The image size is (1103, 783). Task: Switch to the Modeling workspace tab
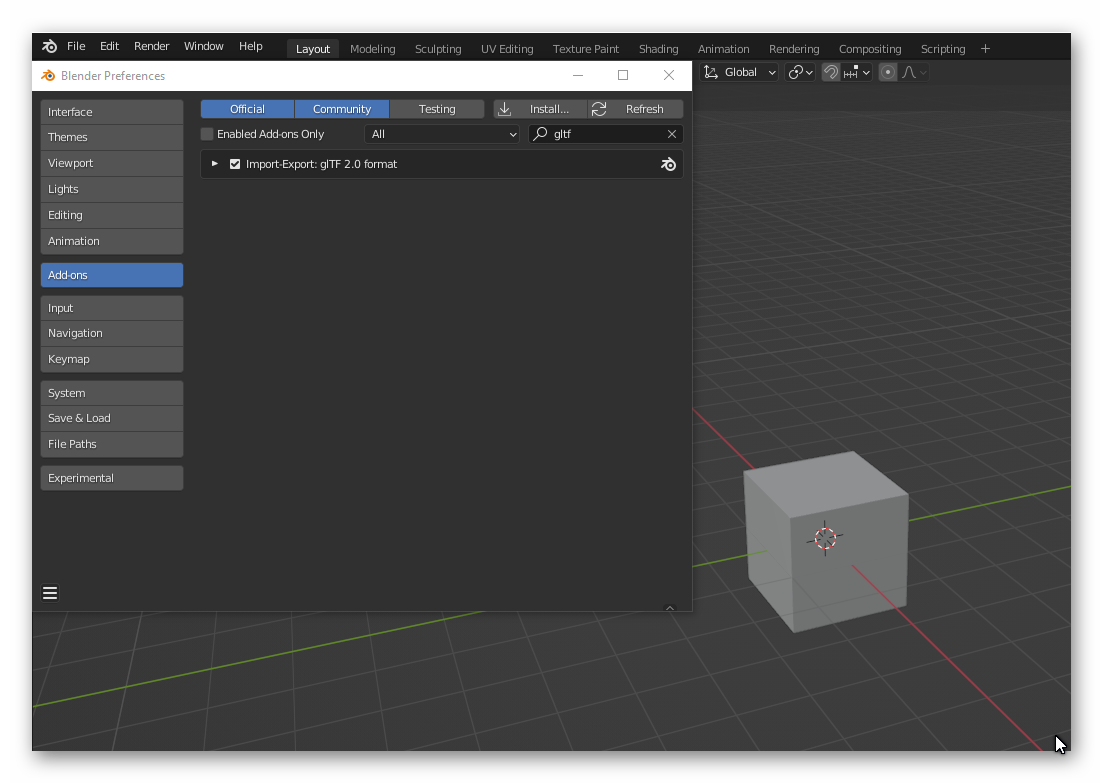(372, 49)
